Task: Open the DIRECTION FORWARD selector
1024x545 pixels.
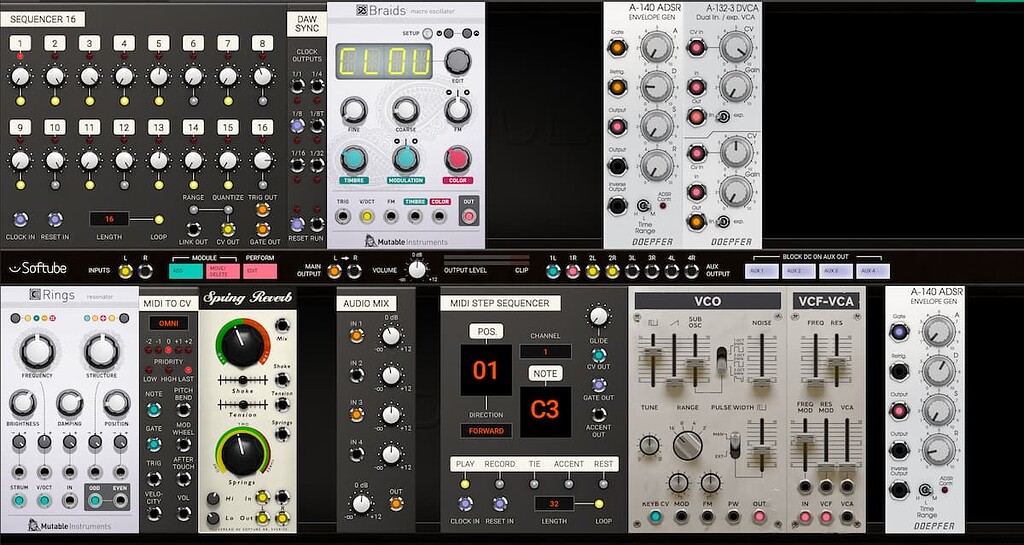Action: tap(486, 431)
